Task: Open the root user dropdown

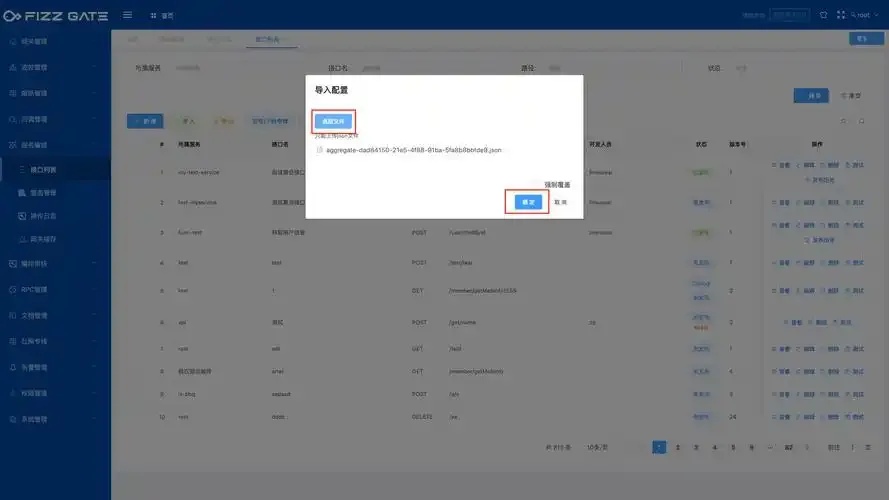Action: 865,15
